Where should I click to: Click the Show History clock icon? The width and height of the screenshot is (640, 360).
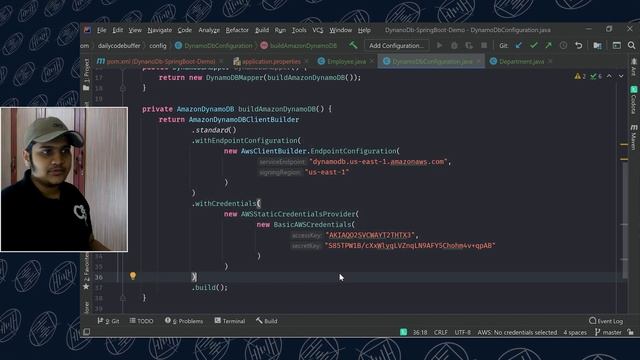563,45
